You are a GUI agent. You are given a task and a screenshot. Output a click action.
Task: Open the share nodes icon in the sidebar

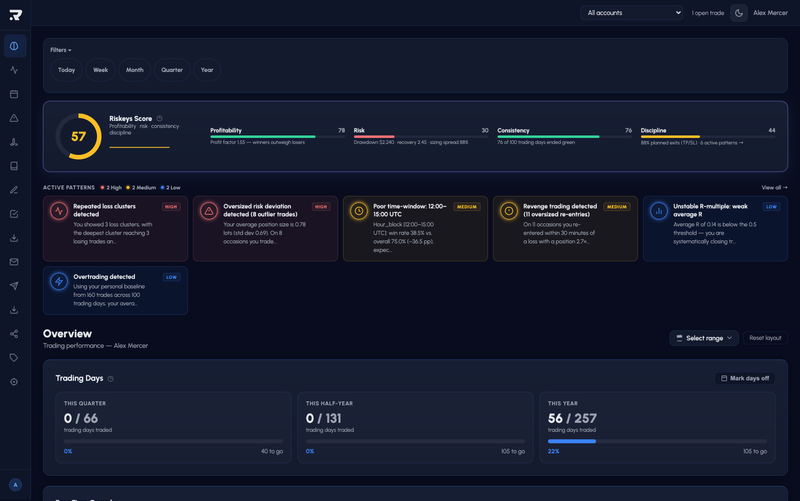(x=14, y=334)
